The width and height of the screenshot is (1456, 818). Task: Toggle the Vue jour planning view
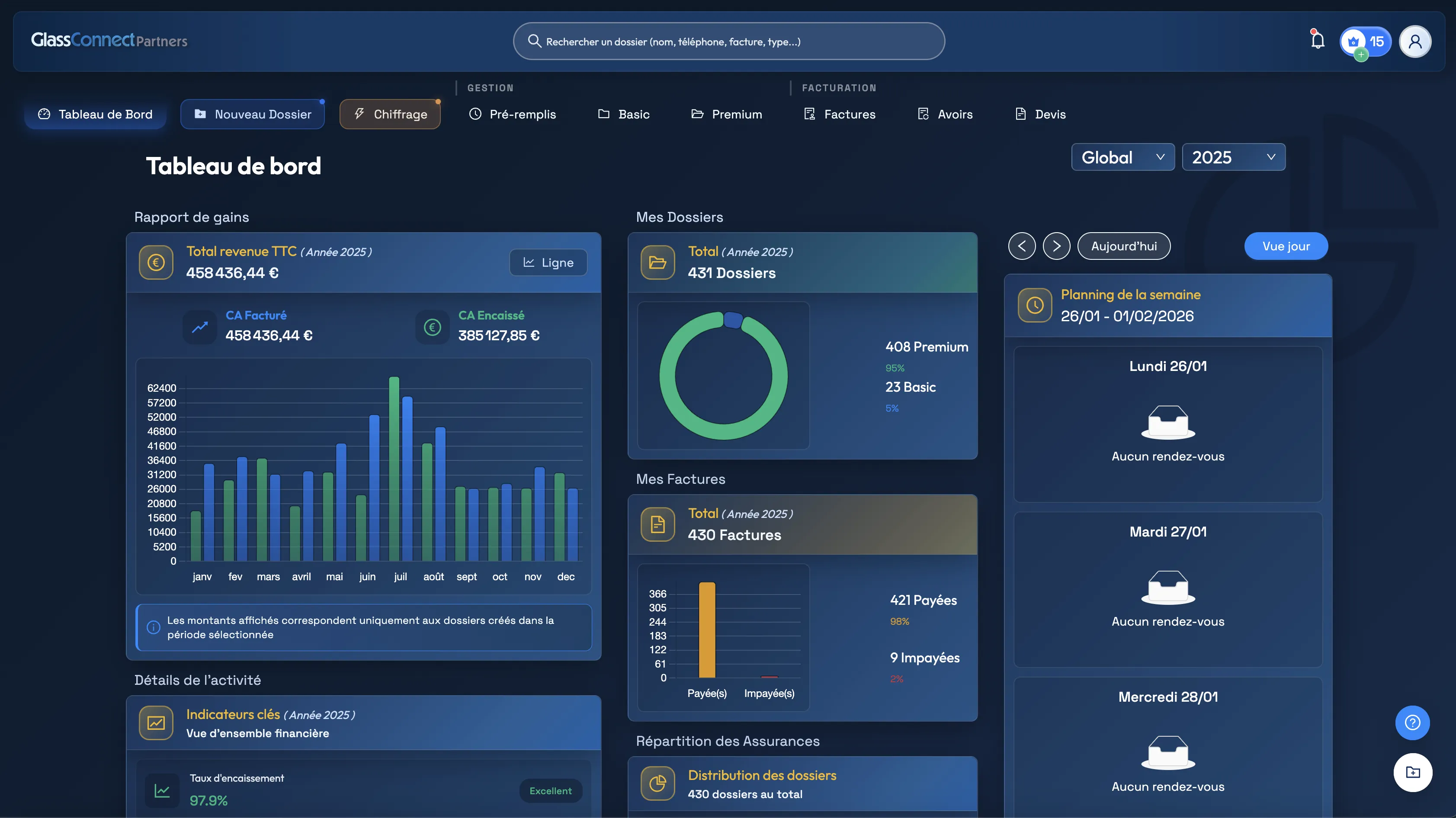(x=1286, y=246)
